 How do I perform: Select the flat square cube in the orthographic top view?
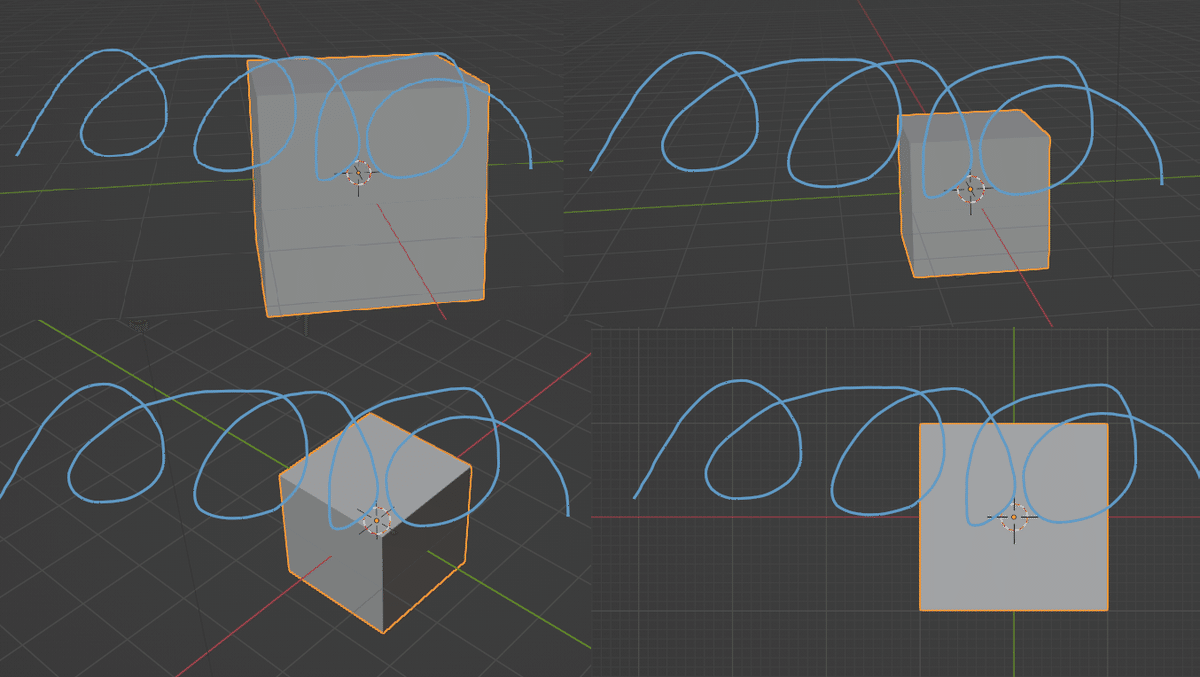click(1013, 517)
